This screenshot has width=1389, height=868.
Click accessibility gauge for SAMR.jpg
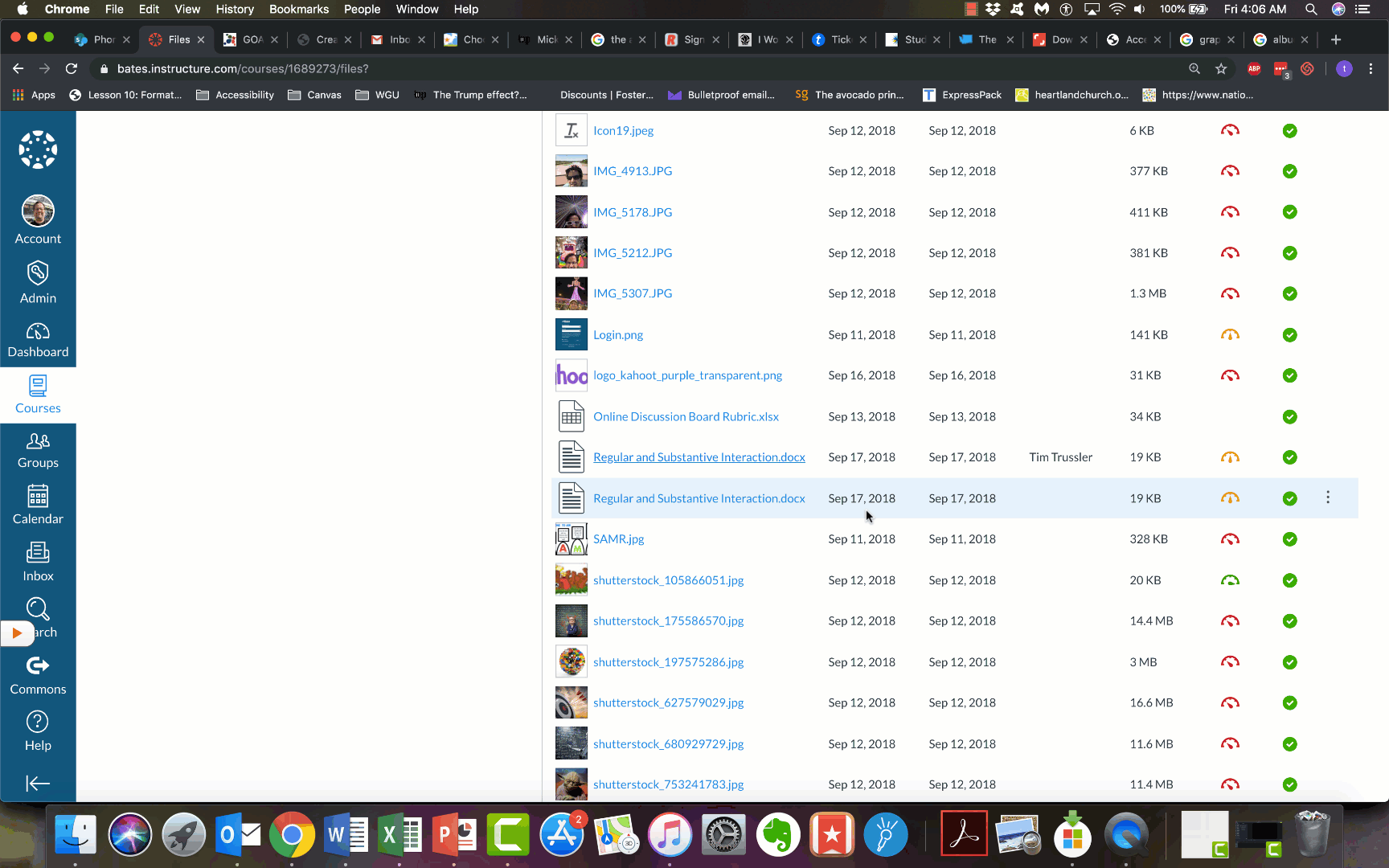[1230, 539]
